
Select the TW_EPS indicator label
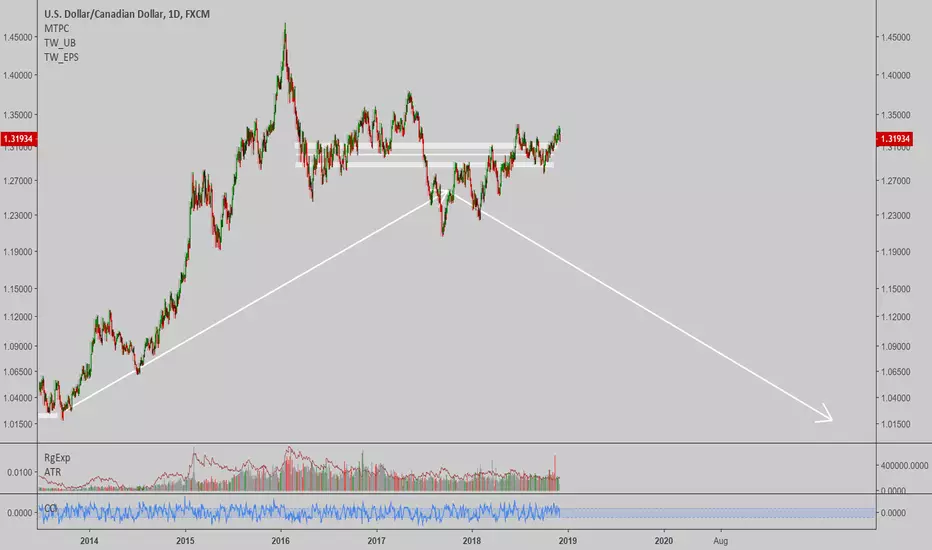(x=61, y=57)
